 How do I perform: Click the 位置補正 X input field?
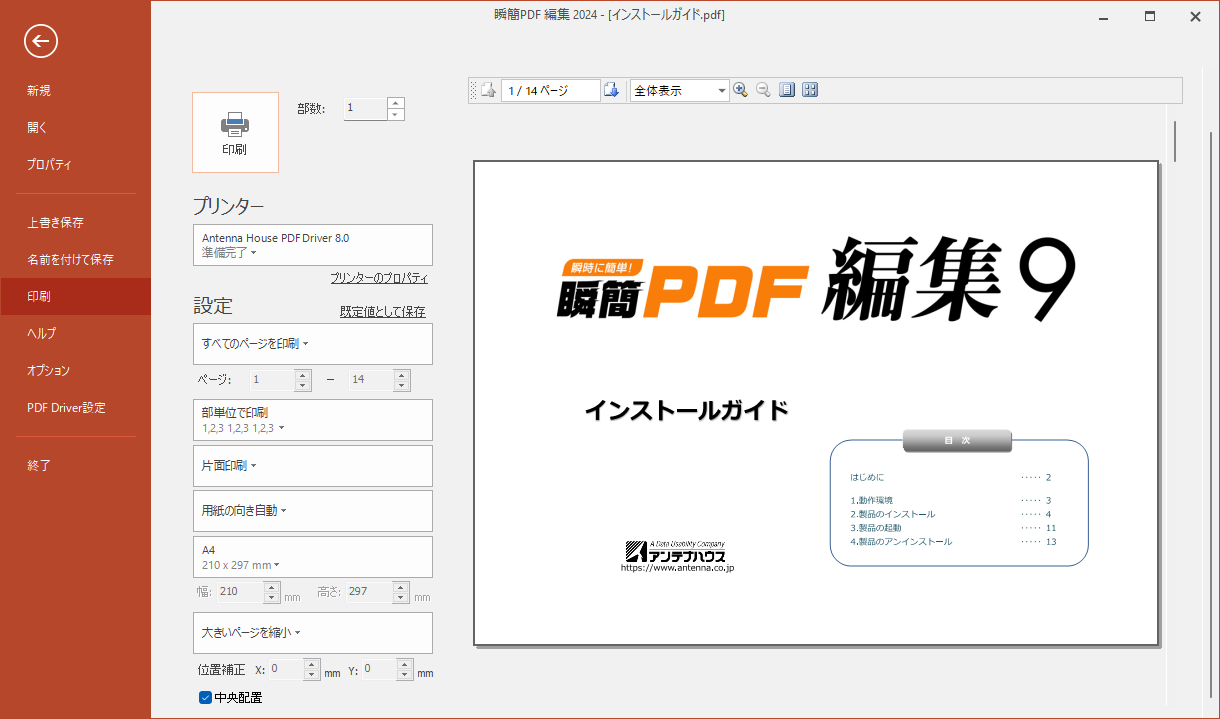[x=286, y=670]
